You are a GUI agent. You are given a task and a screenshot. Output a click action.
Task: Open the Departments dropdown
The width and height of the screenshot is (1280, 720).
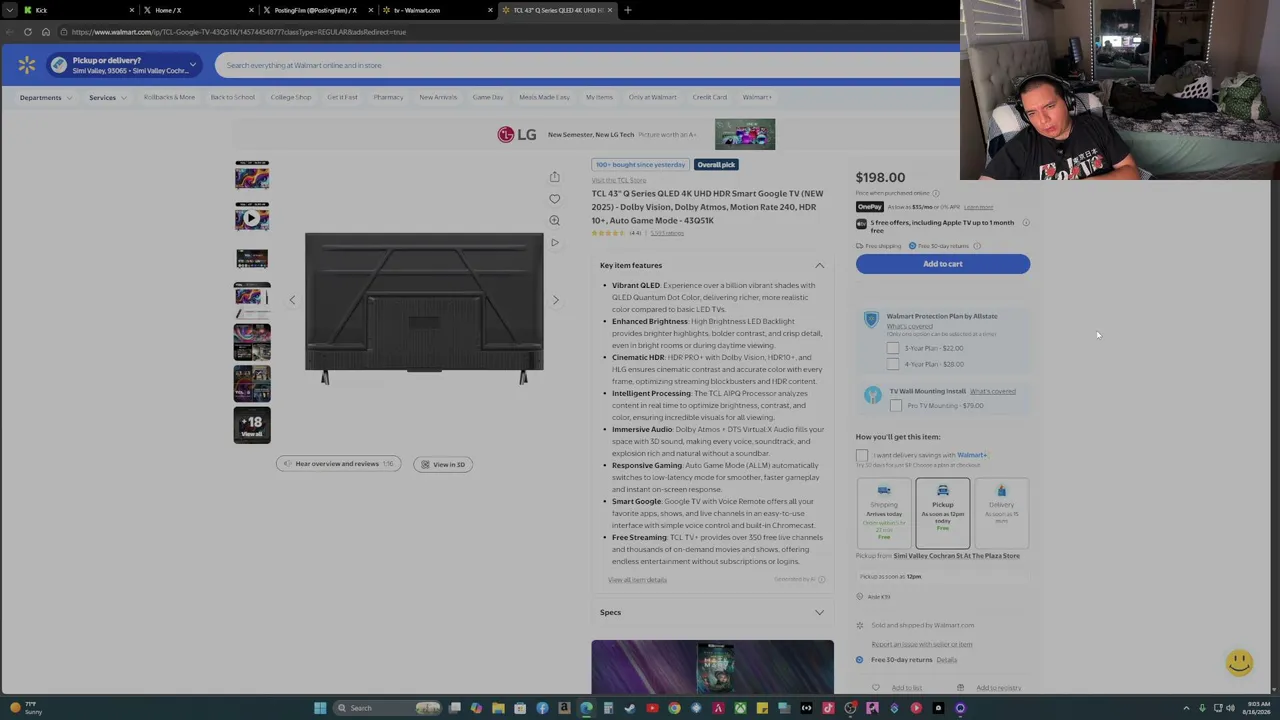(x=46, y=97)
